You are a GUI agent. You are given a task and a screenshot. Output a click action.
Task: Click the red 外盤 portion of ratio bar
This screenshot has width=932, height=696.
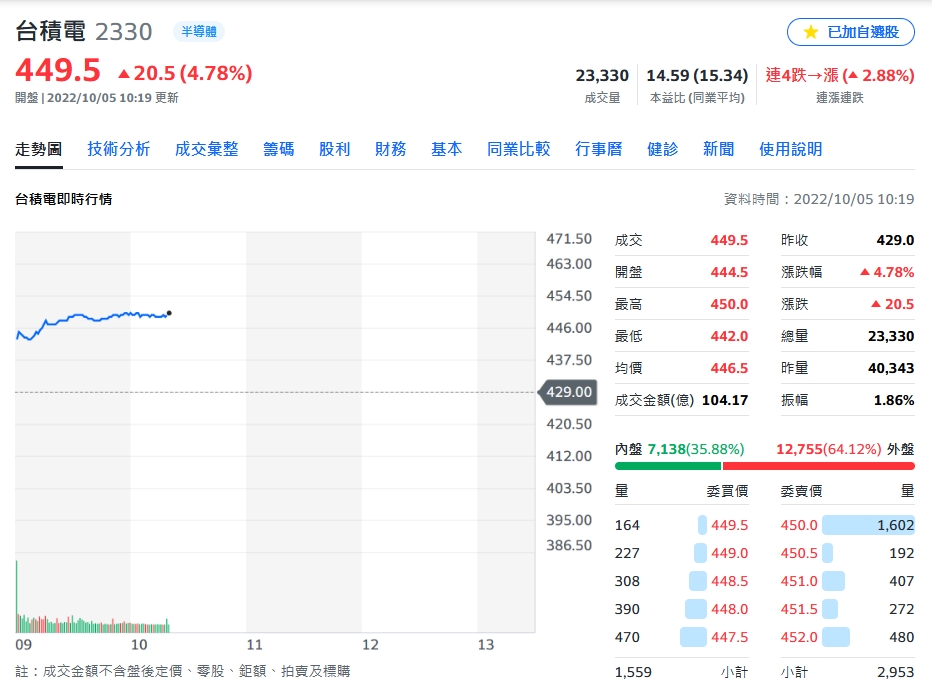coord(818,466)
